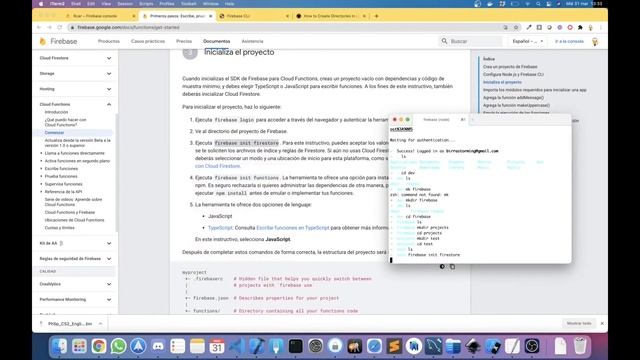The height and width of the screenshot is (360, 640).
Task: Bookmark this page with the star icon
Action: (x=516, y=27)
